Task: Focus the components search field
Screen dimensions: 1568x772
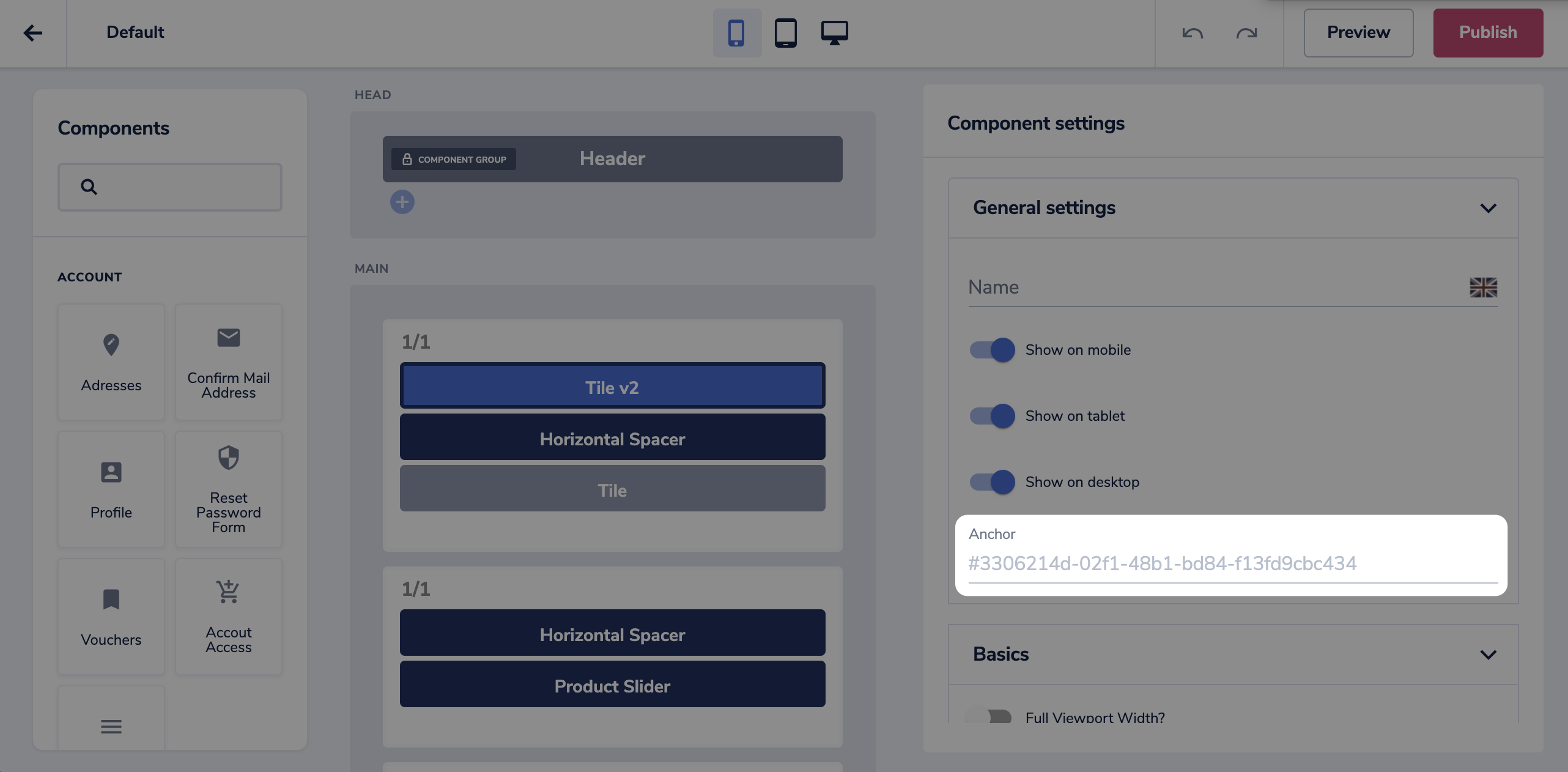Action: click(x=170, y=187)
